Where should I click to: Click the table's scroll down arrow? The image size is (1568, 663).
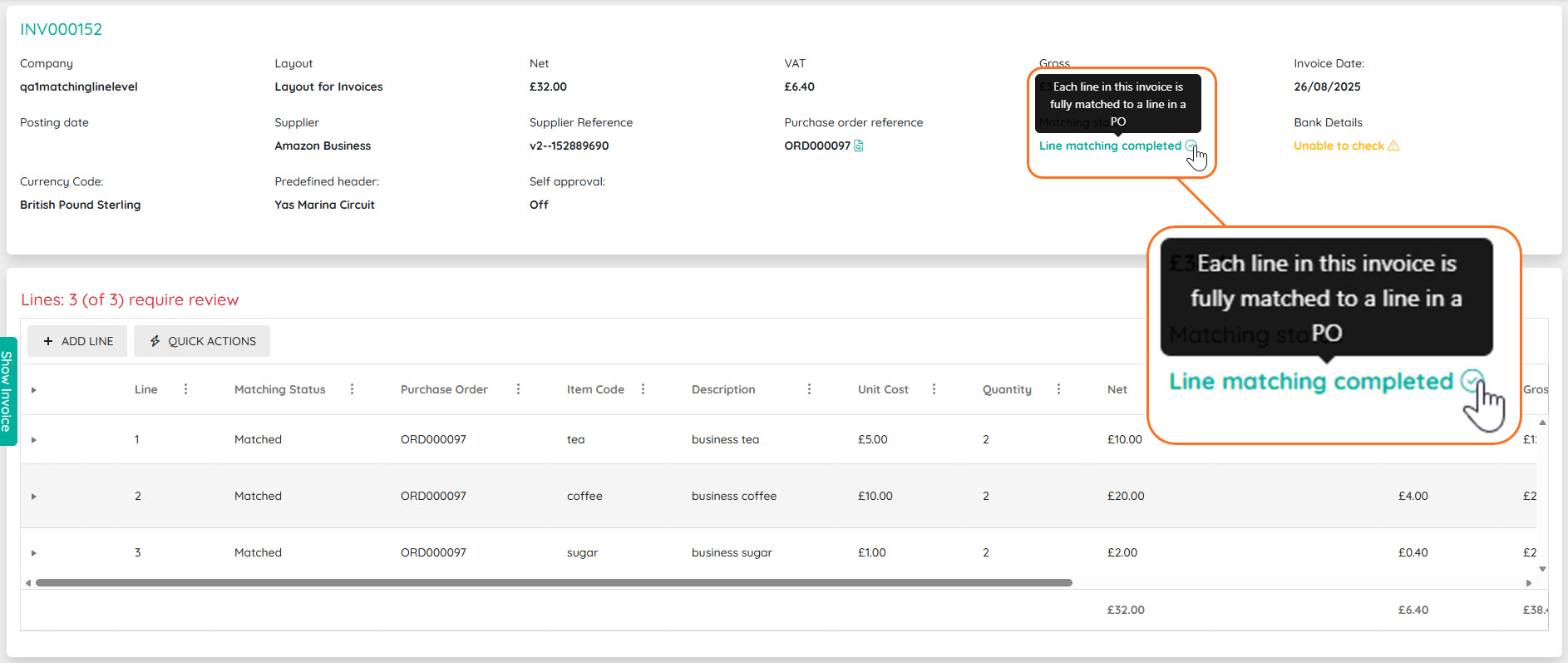[1542, 569]
